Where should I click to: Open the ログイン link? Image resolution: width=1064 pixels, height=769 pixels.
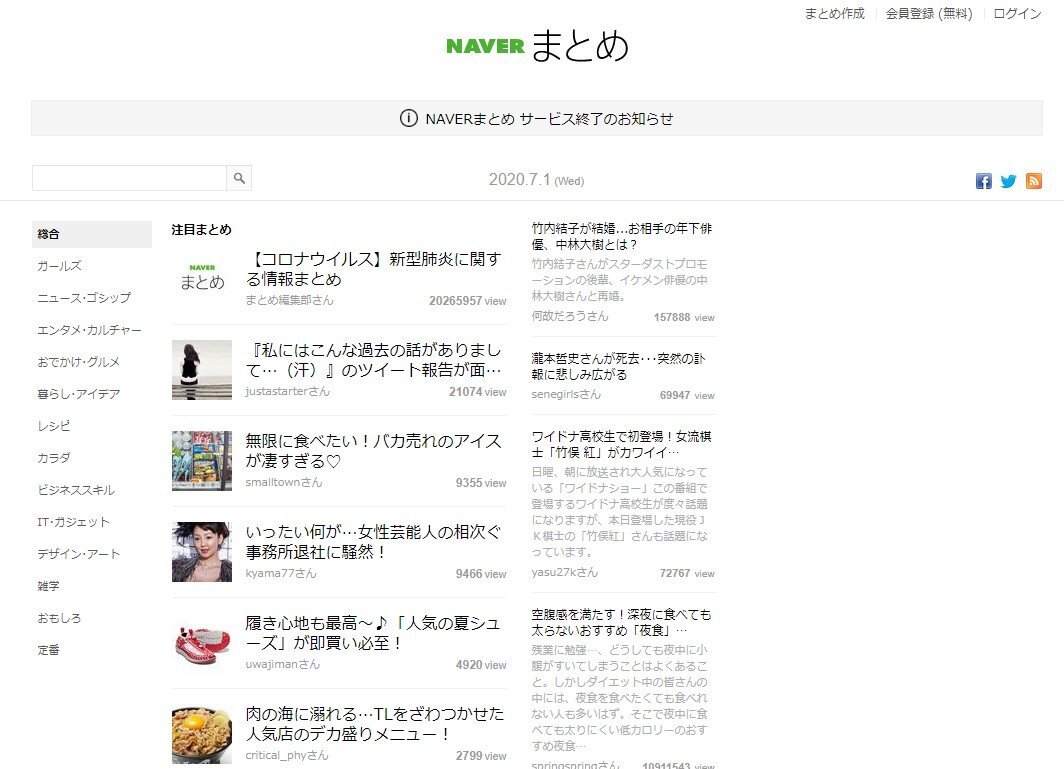pos(1016,13)
